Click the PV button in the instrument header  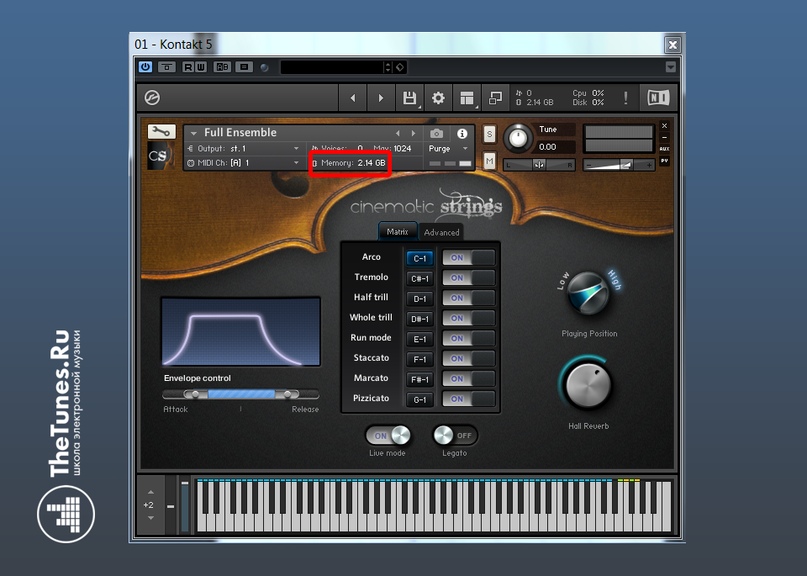tap(664, 161)
